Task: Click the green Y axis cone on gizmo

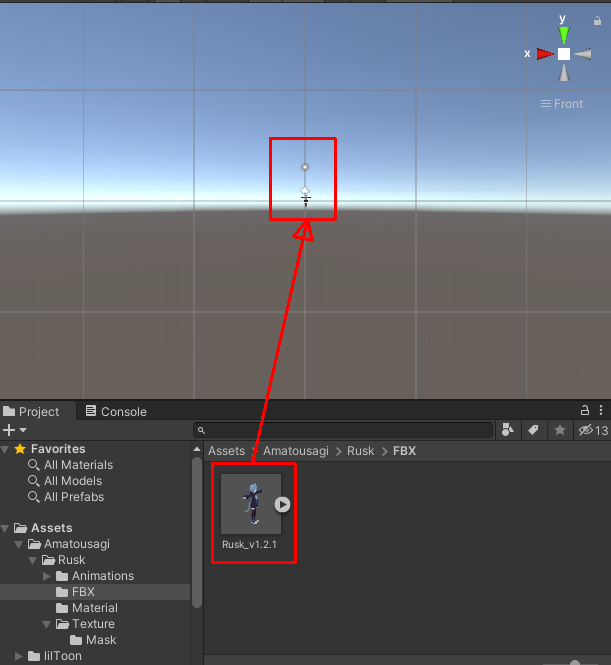Action: [564, 35]
